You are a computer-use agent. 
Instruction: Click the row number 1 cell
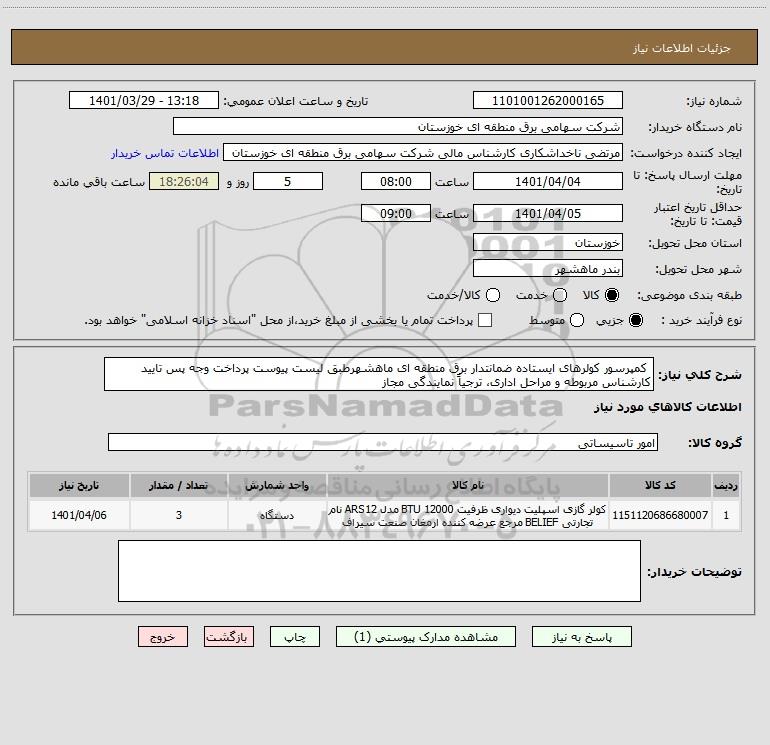coord(725,515)
